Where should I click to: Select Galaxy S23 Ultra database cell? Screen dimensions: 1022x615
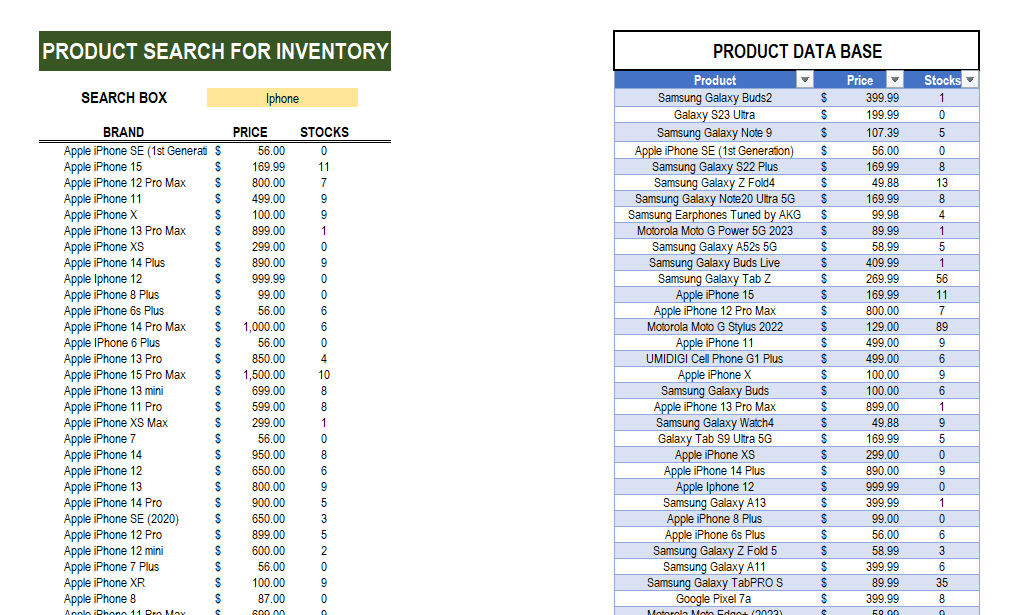(715, 115)
